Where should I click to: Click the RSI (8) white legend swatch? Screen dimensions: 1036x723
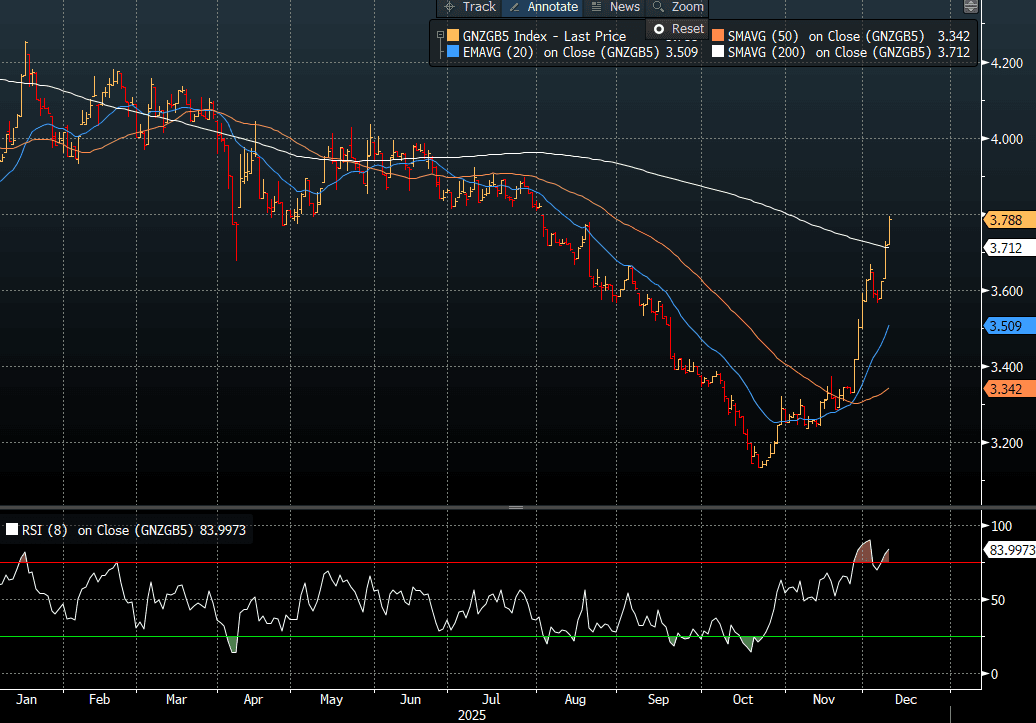coord(12,530)
